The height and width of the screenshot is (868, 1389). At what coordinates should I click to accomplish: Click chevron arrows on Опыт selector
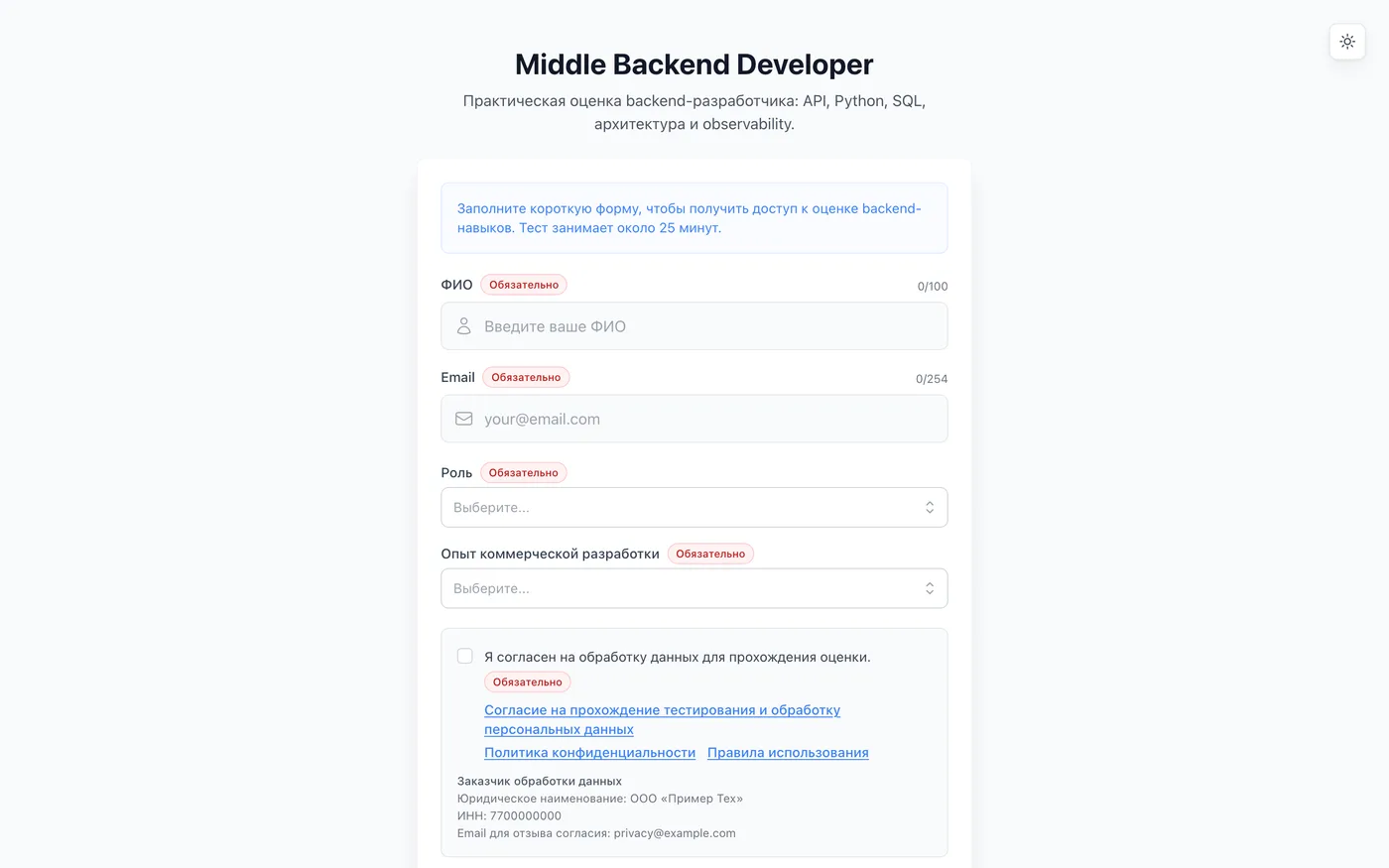click(930, 588)
